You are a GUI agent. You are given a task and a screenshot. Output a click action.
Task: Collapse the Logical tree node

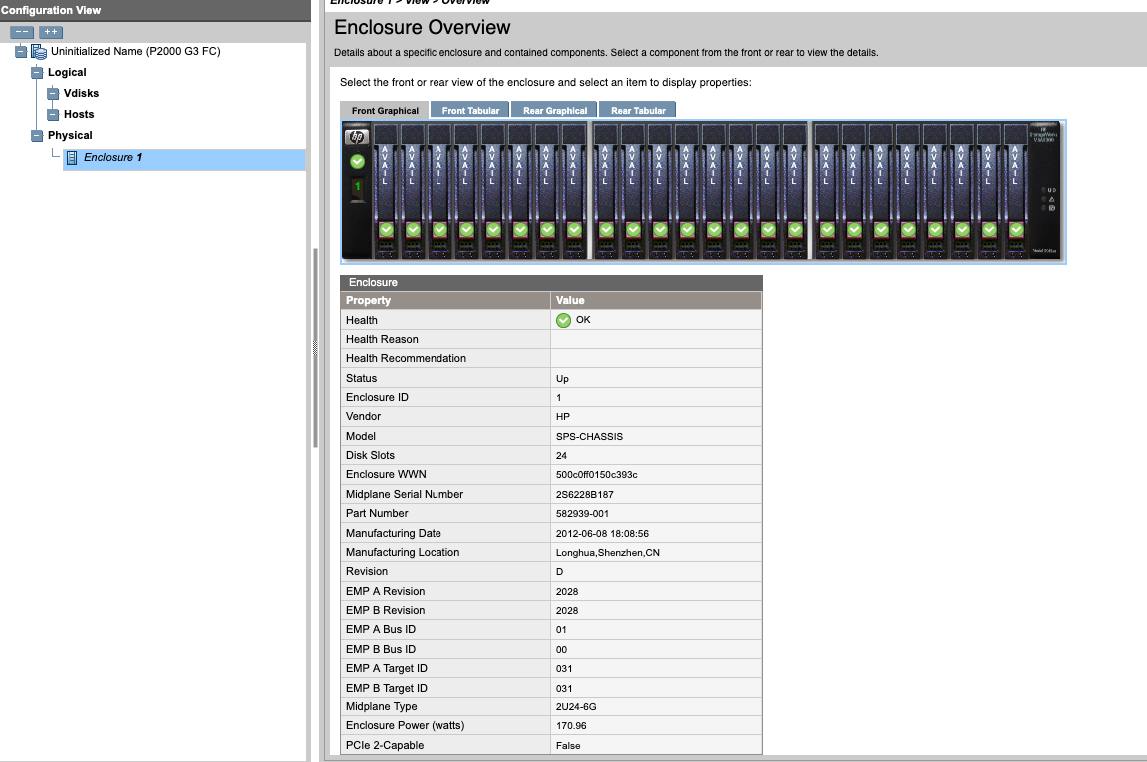pyautogui.click(x=37, y=73)
